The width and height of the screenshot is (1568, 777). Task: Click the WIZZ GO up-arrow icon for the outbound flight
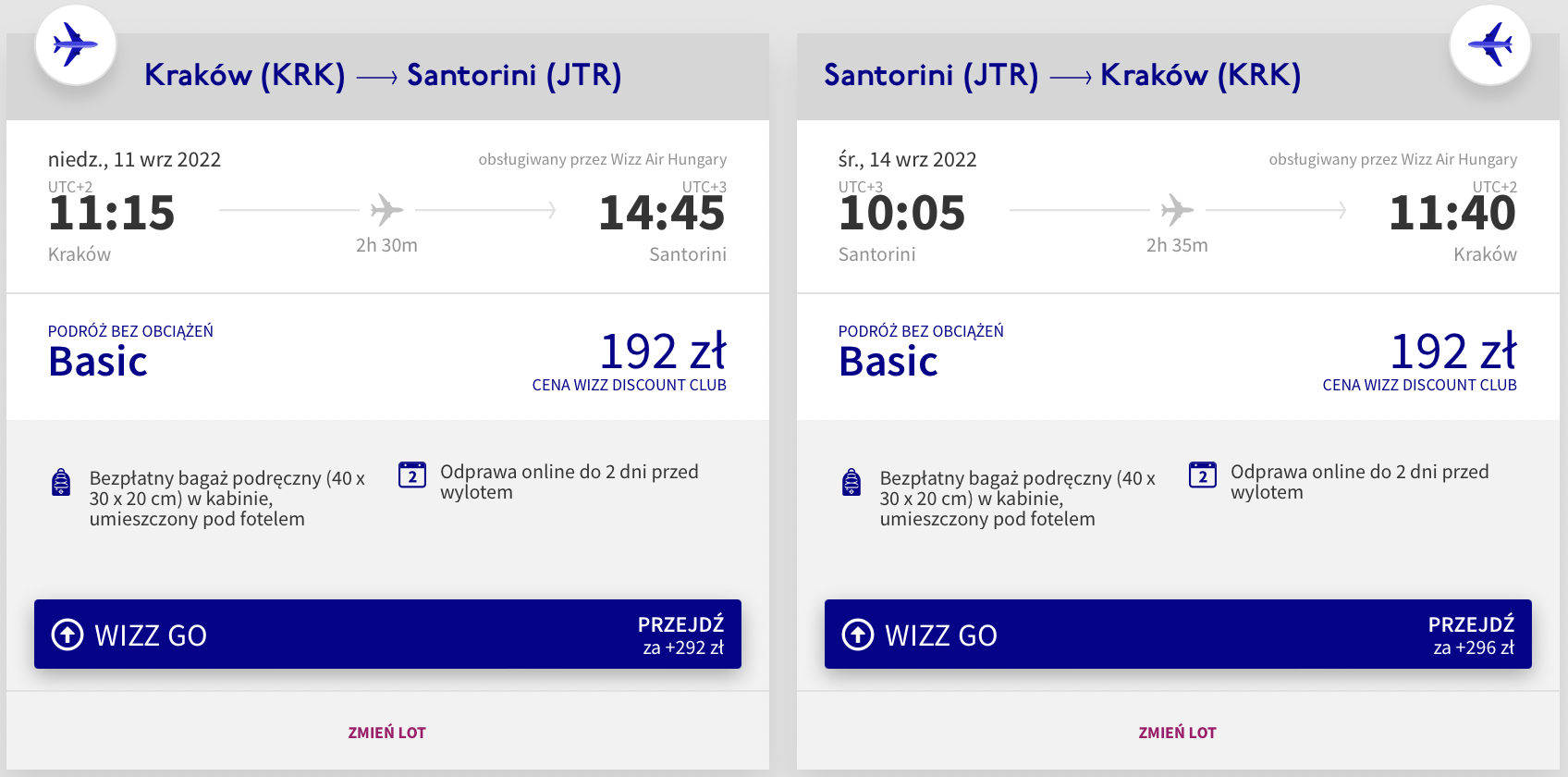tap(67, 635)
